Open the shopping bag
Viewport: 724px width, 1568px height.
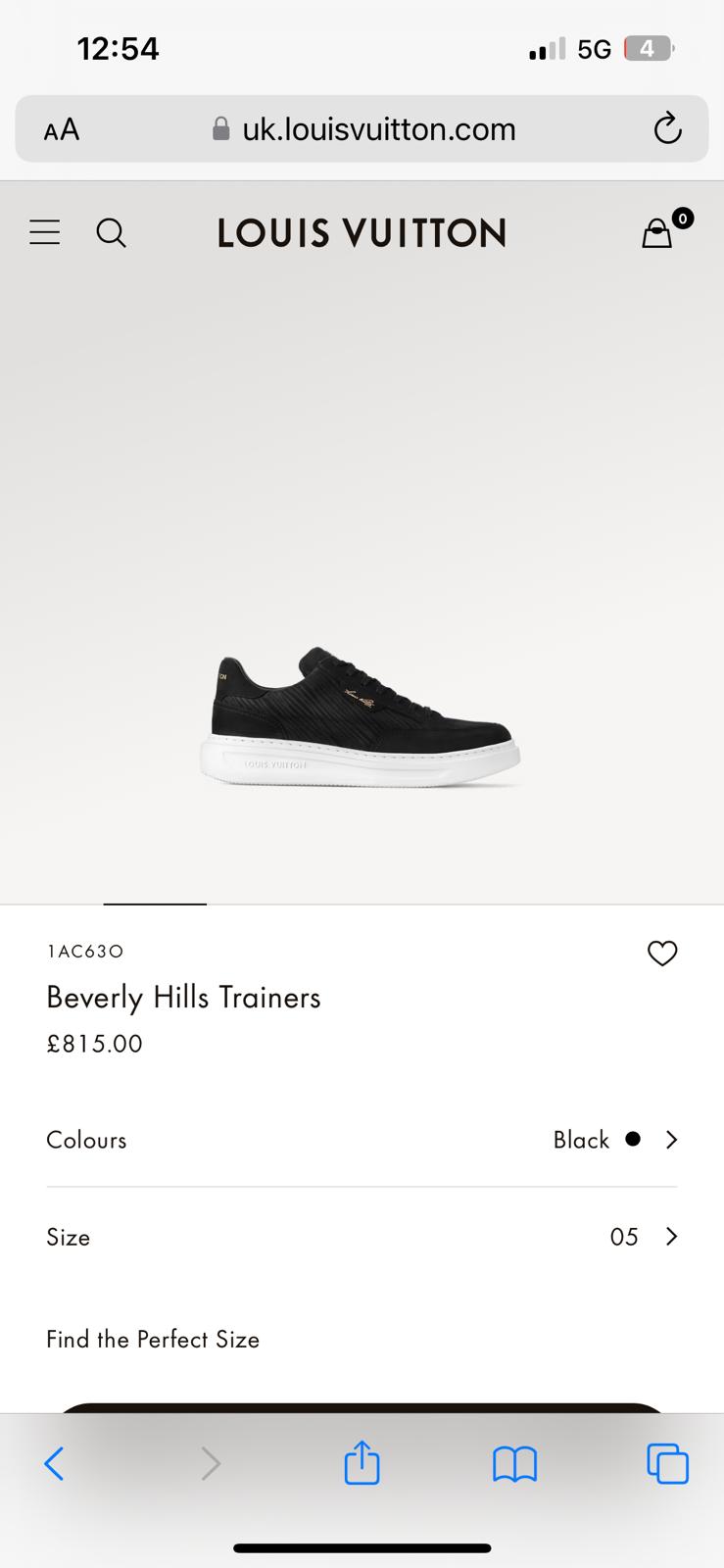tap(657, 233)
